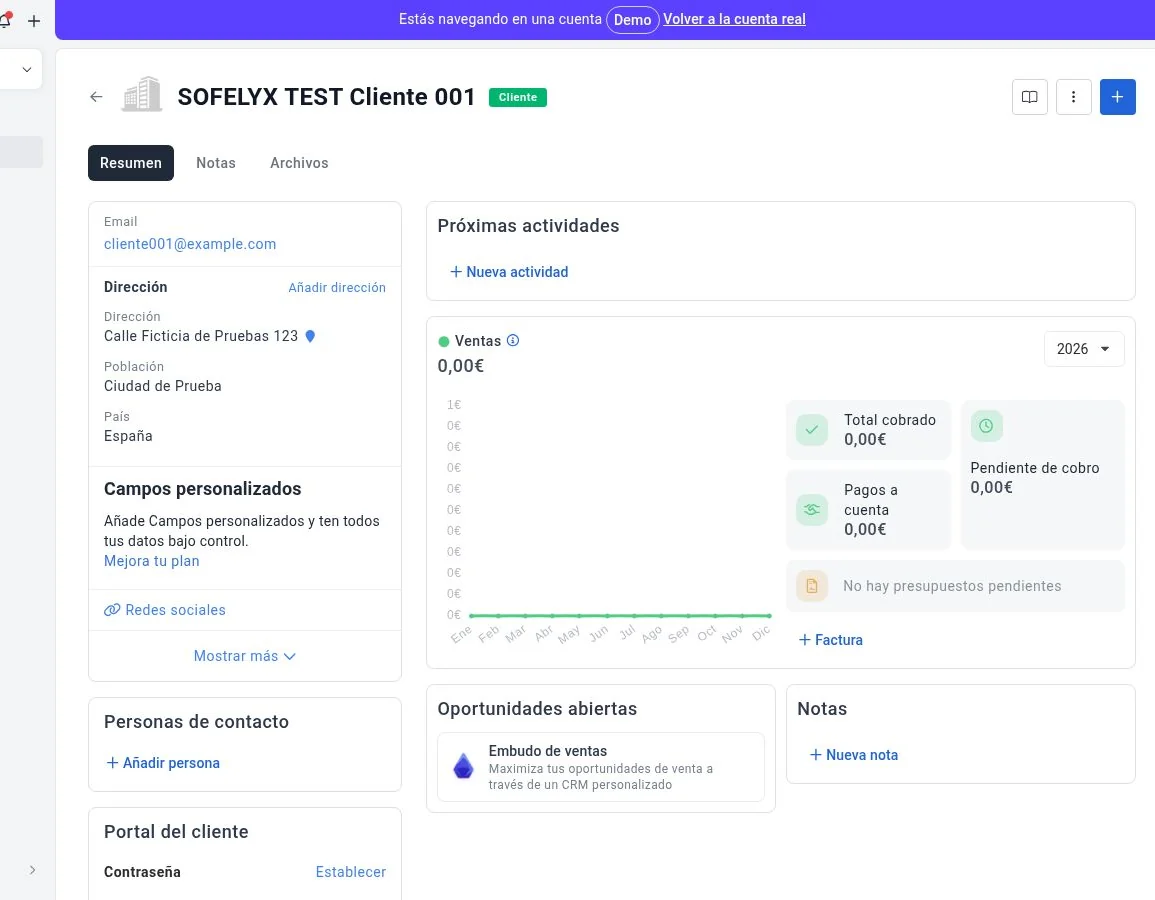This screenshot has width=1155, height=900.
Task: Click the Ene label on sales chart
Action: point(461,635)
